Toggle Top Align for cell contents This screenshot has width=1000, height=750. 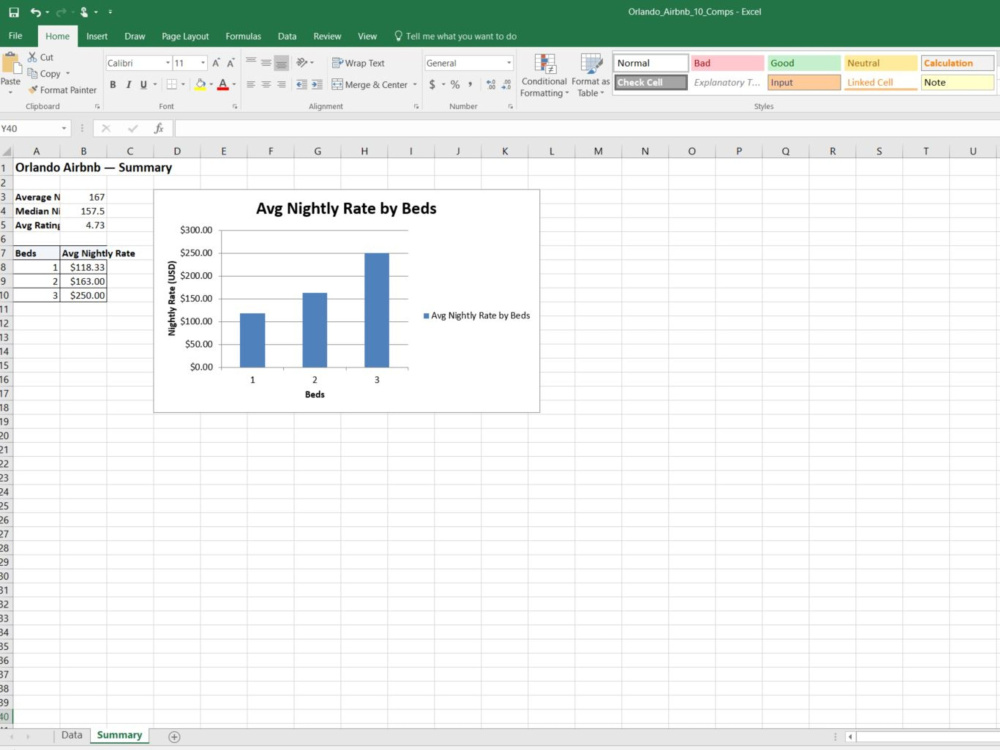(x=251, y=62)
